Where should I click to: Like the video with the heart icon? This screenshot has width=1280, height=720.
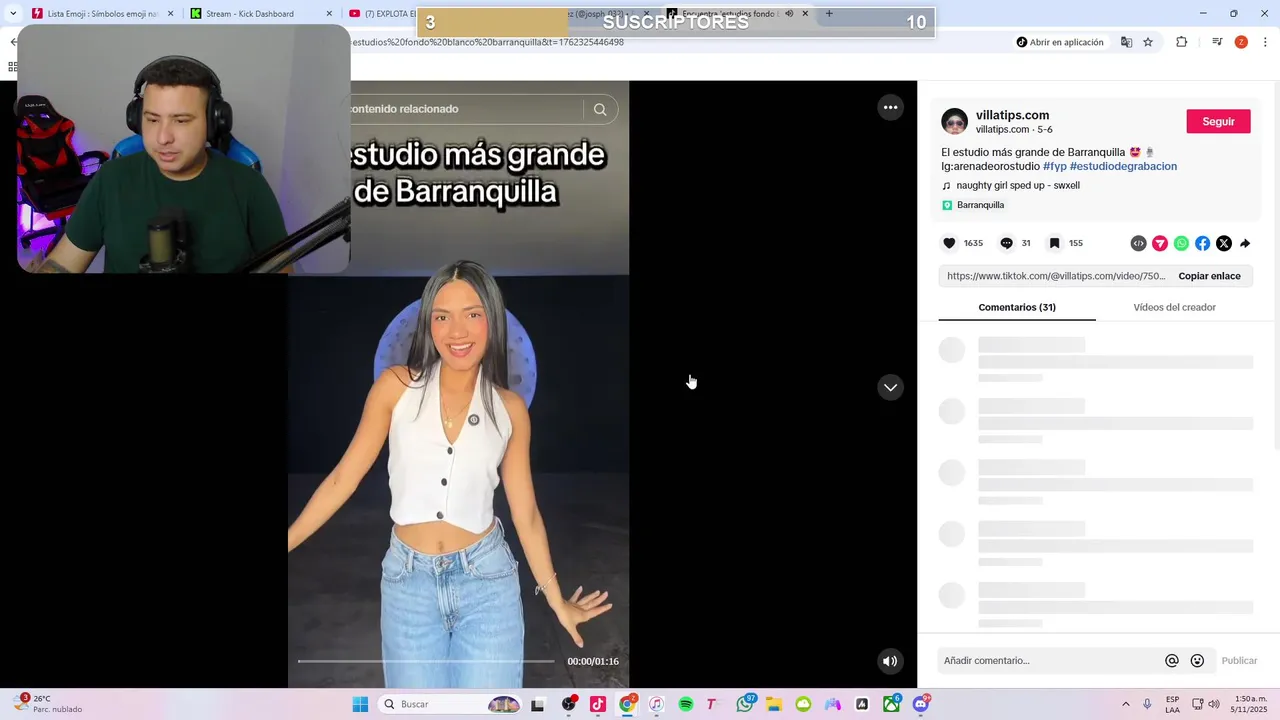(949, 243)
